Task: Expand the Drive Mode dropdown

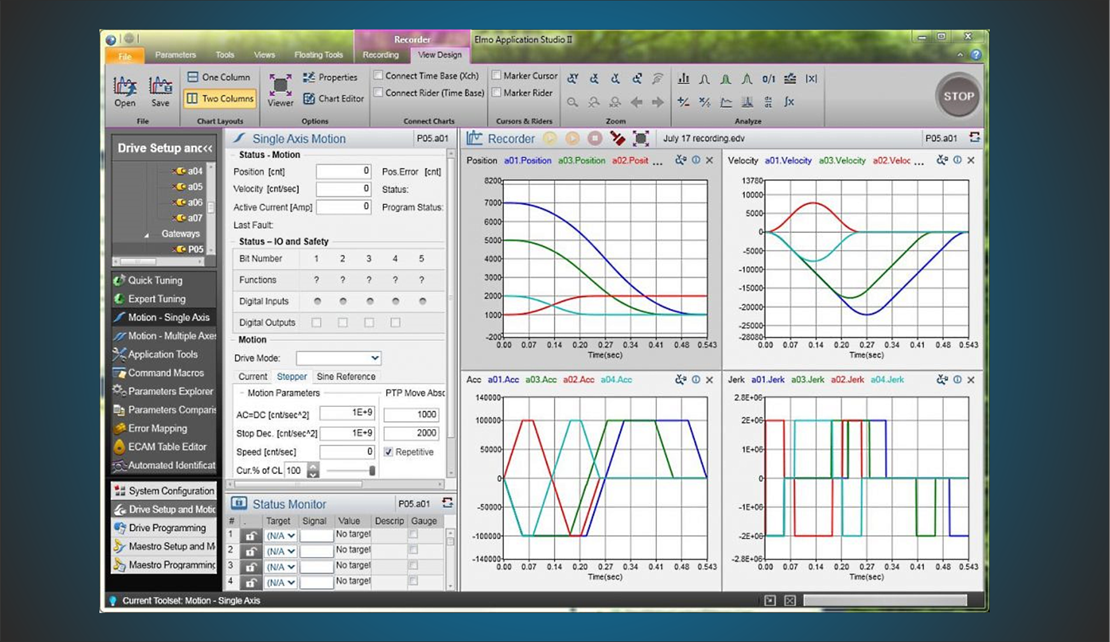Action: pyautogui.click(x=374, y=358)
